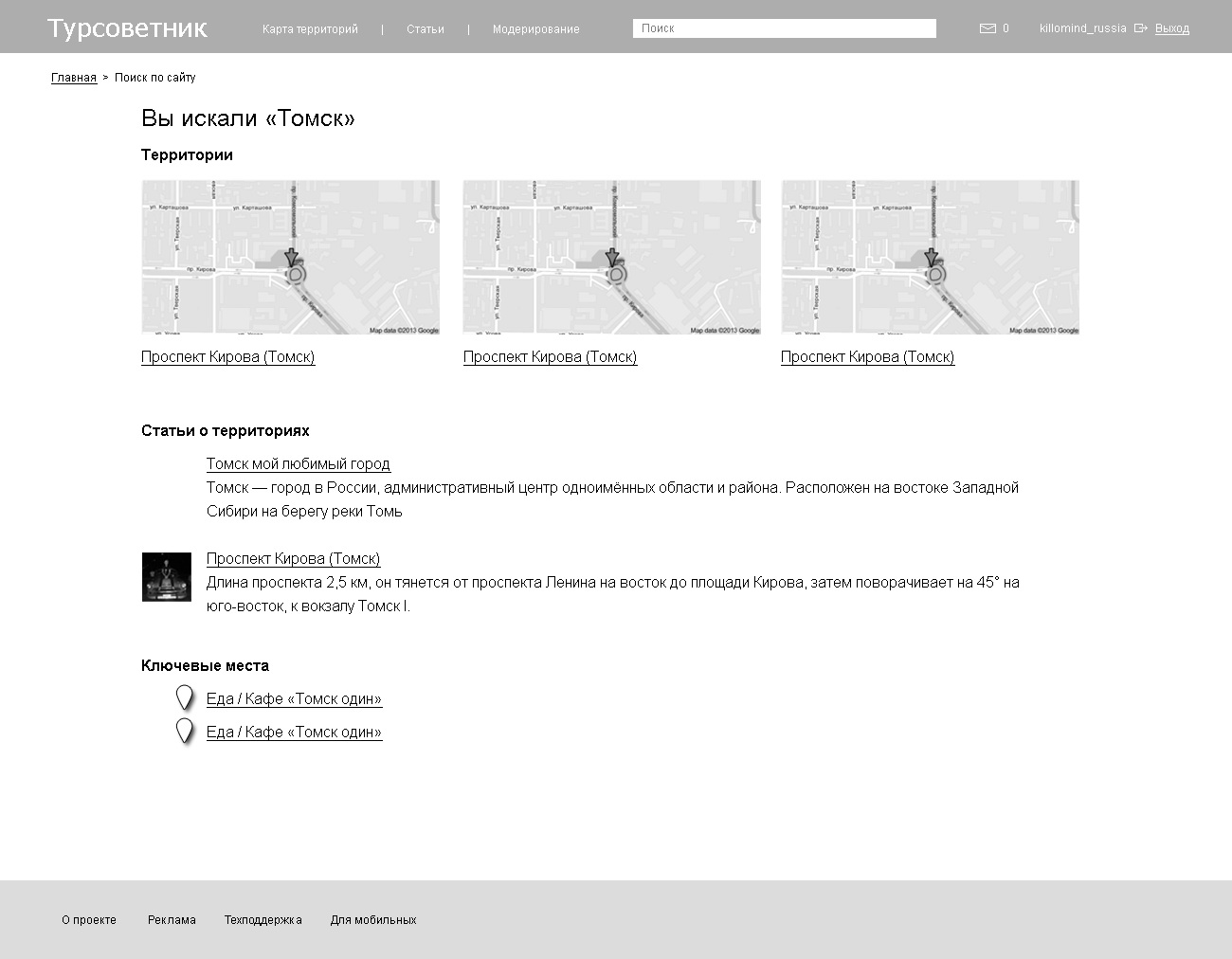Open the Для мобильных footer link
This screenshot has width=1232, height=959.
(373, 920)
